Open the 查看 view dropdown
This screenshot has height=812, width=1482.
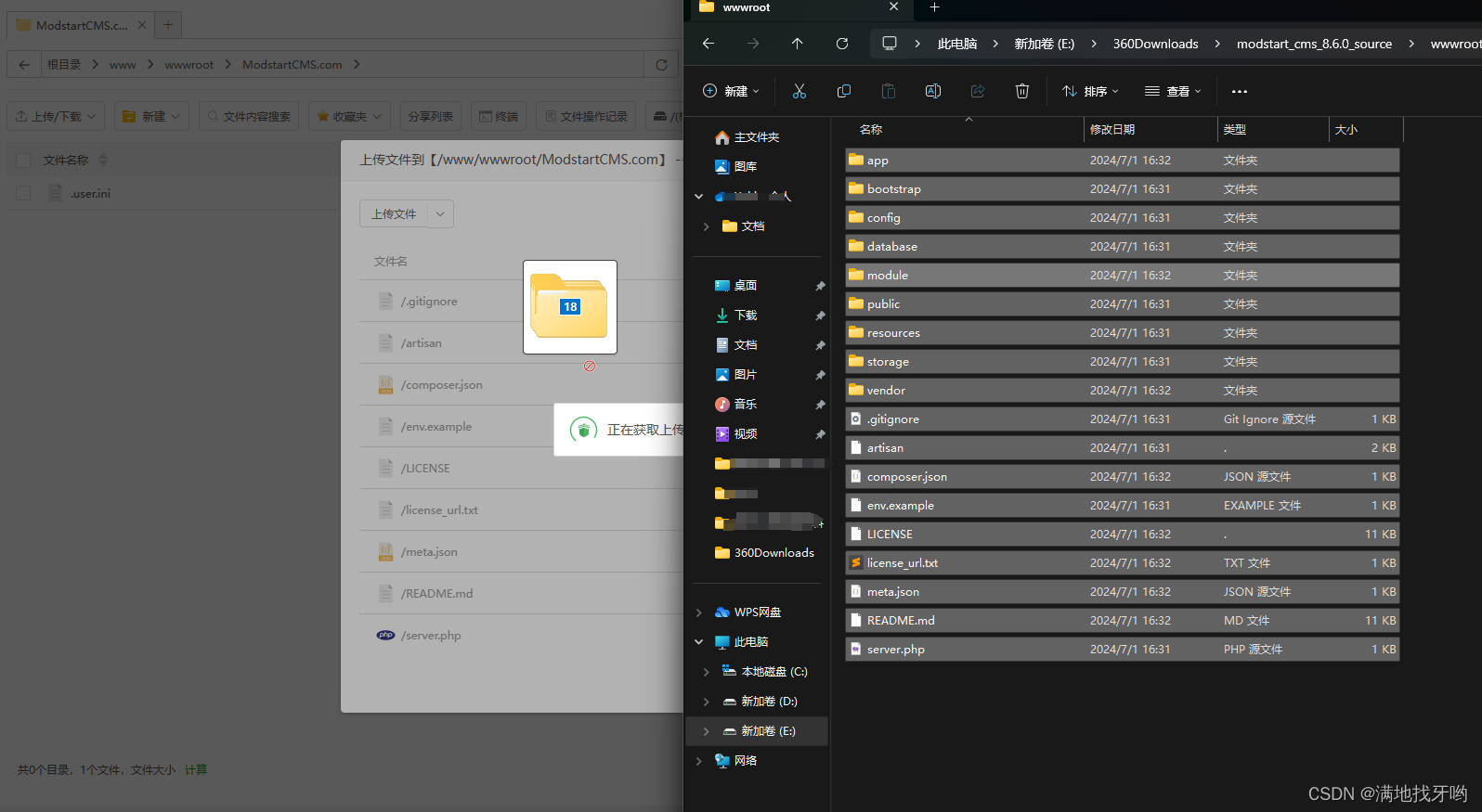pyautogui.click(x=1173, y=91)
